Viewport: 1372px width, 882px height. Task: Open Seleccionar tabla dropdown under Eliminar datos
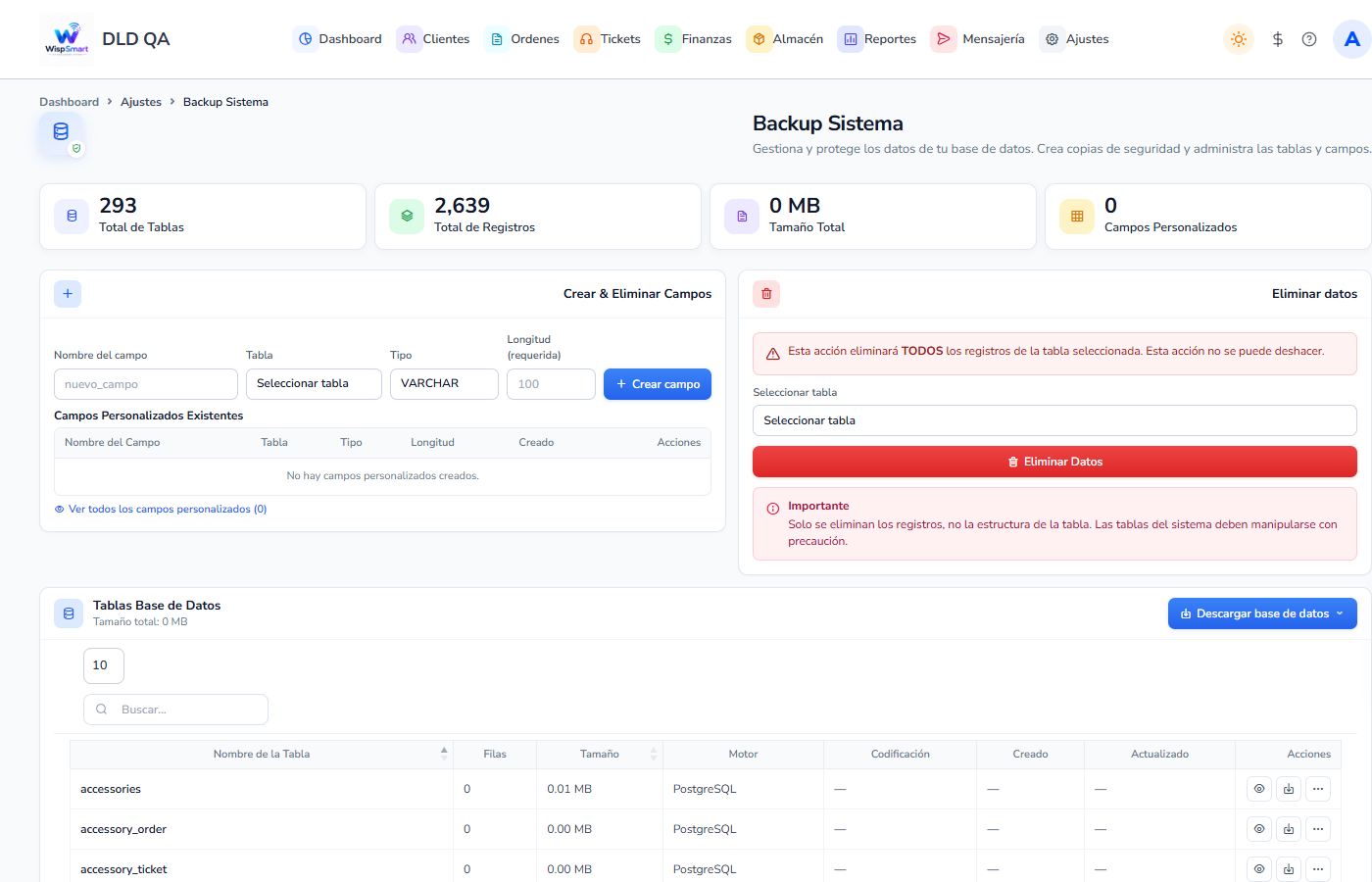point(1054,420)
